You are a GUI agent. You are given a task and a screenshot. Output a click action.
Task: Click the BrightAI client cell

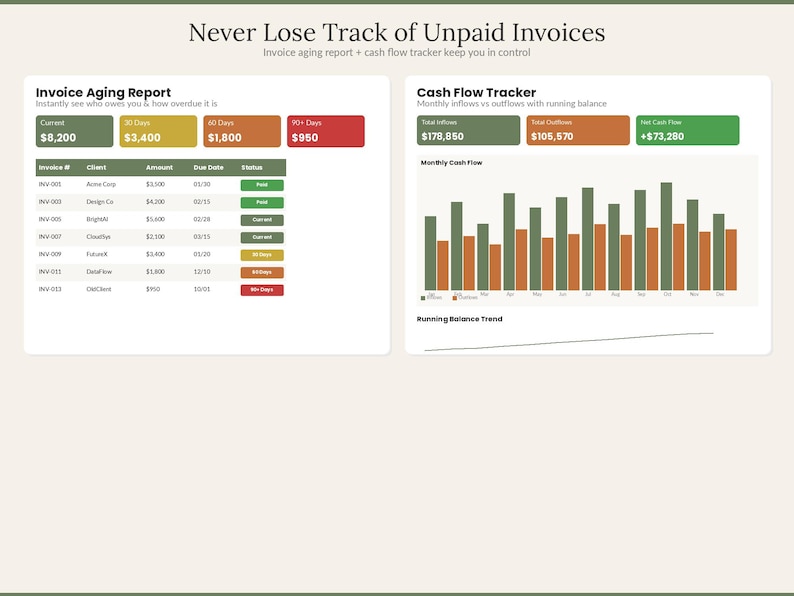click(97, 219)
